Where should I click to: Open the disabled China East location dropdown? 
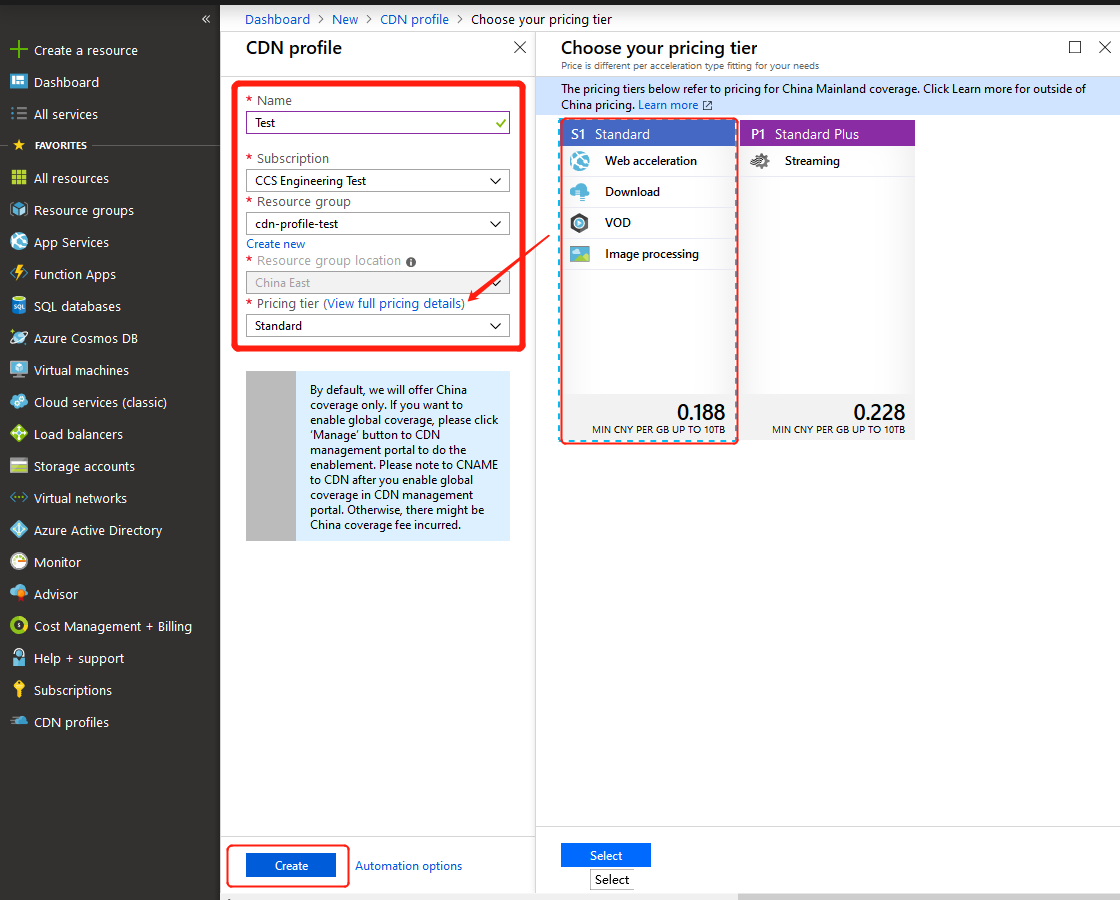pyautogui.click(x=377, y=283)
